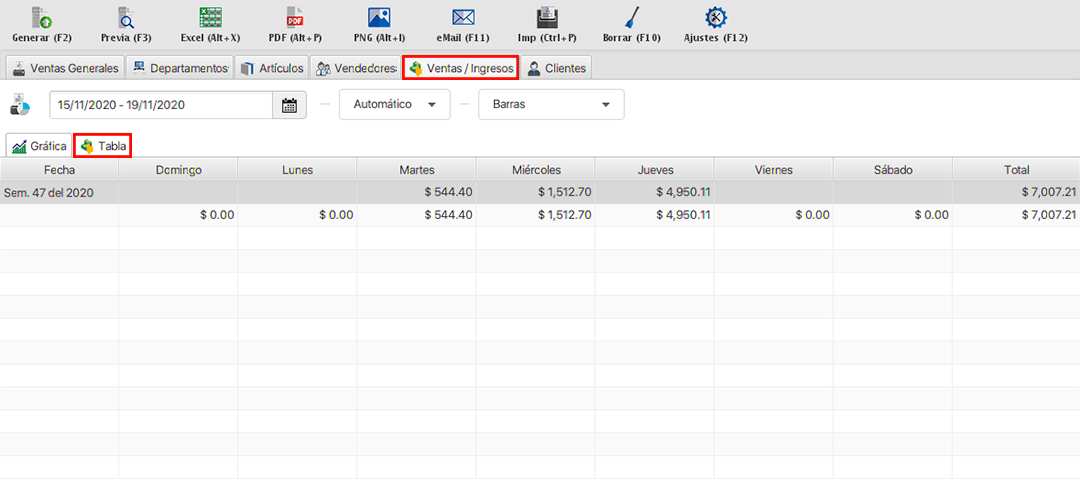Screen dimensions: 1080x479
Task: Clear report with Borrar (F10) broom
Action: tap(631, 18)
